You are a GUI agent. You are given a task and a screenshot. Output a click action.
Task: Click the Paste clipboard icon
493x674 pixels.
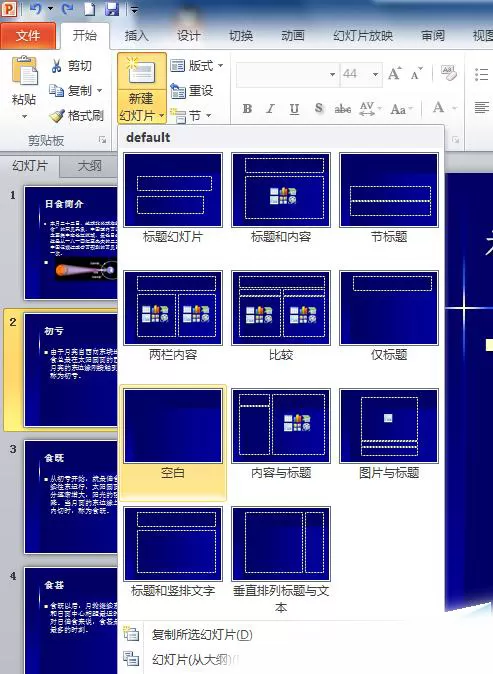25,70
